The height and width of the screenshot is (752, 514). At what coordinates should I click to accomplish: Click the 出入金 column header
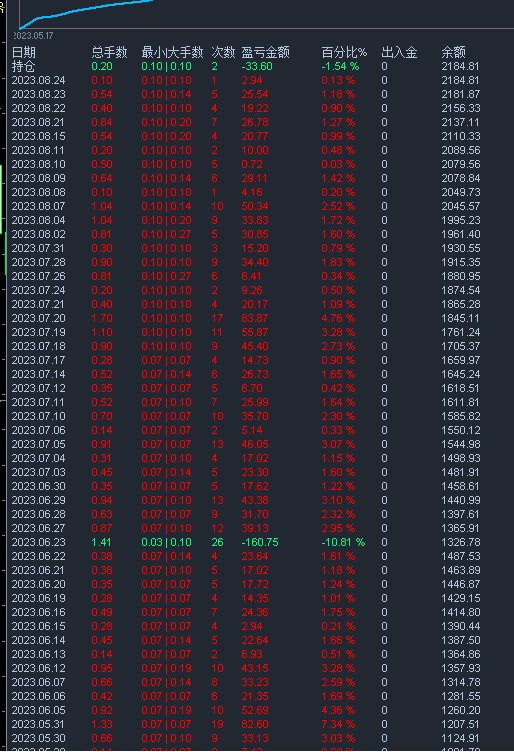coord(399,52)
